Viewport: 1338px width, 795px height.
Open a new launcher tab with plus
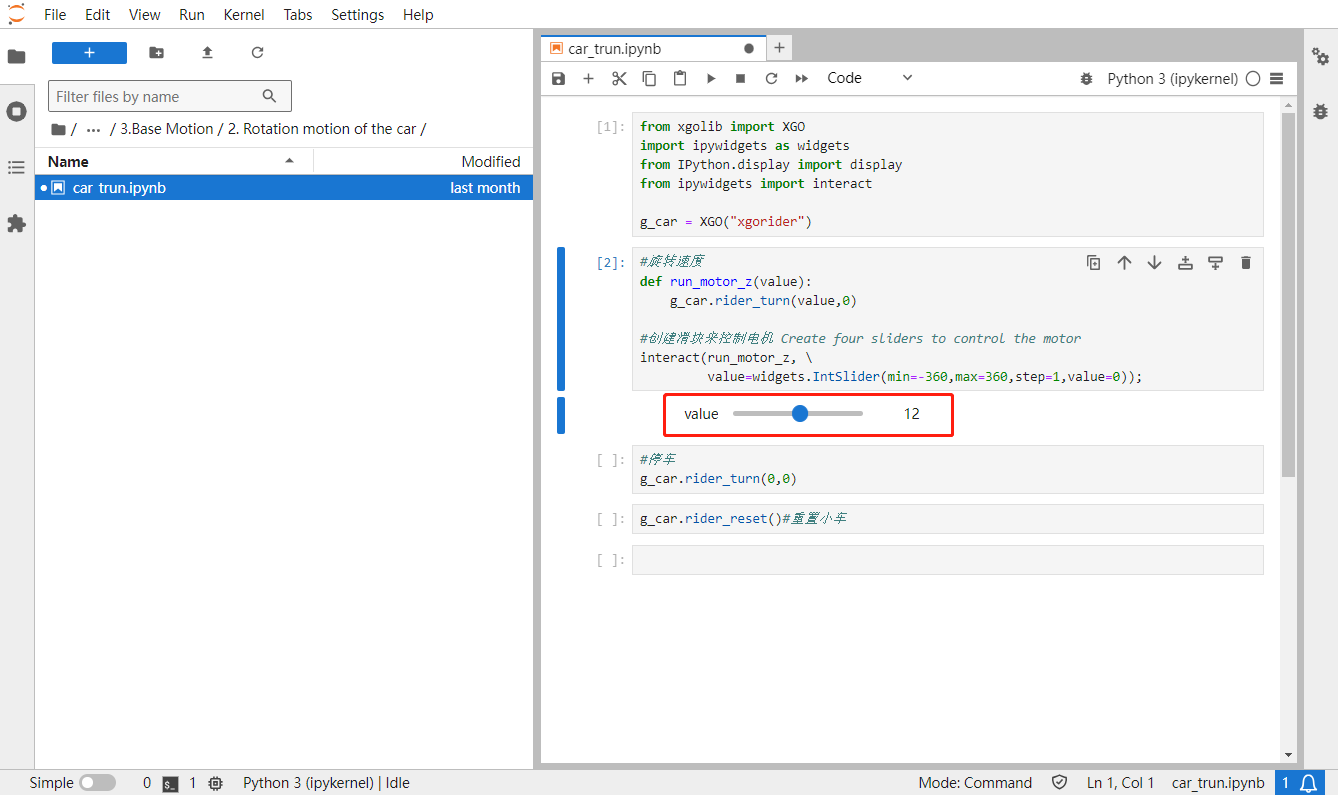780,47
